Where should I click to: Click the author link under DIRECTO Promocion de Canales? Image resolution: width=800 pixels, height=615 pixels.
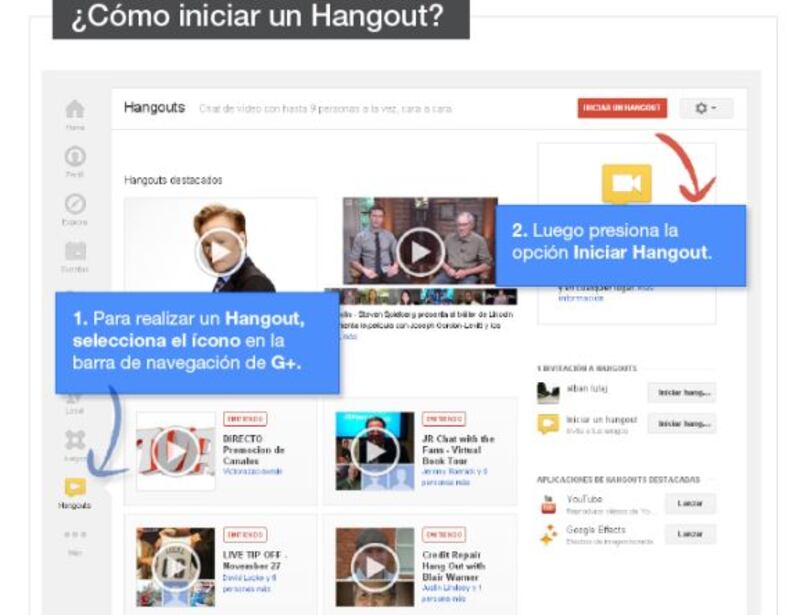coord(253,472)
